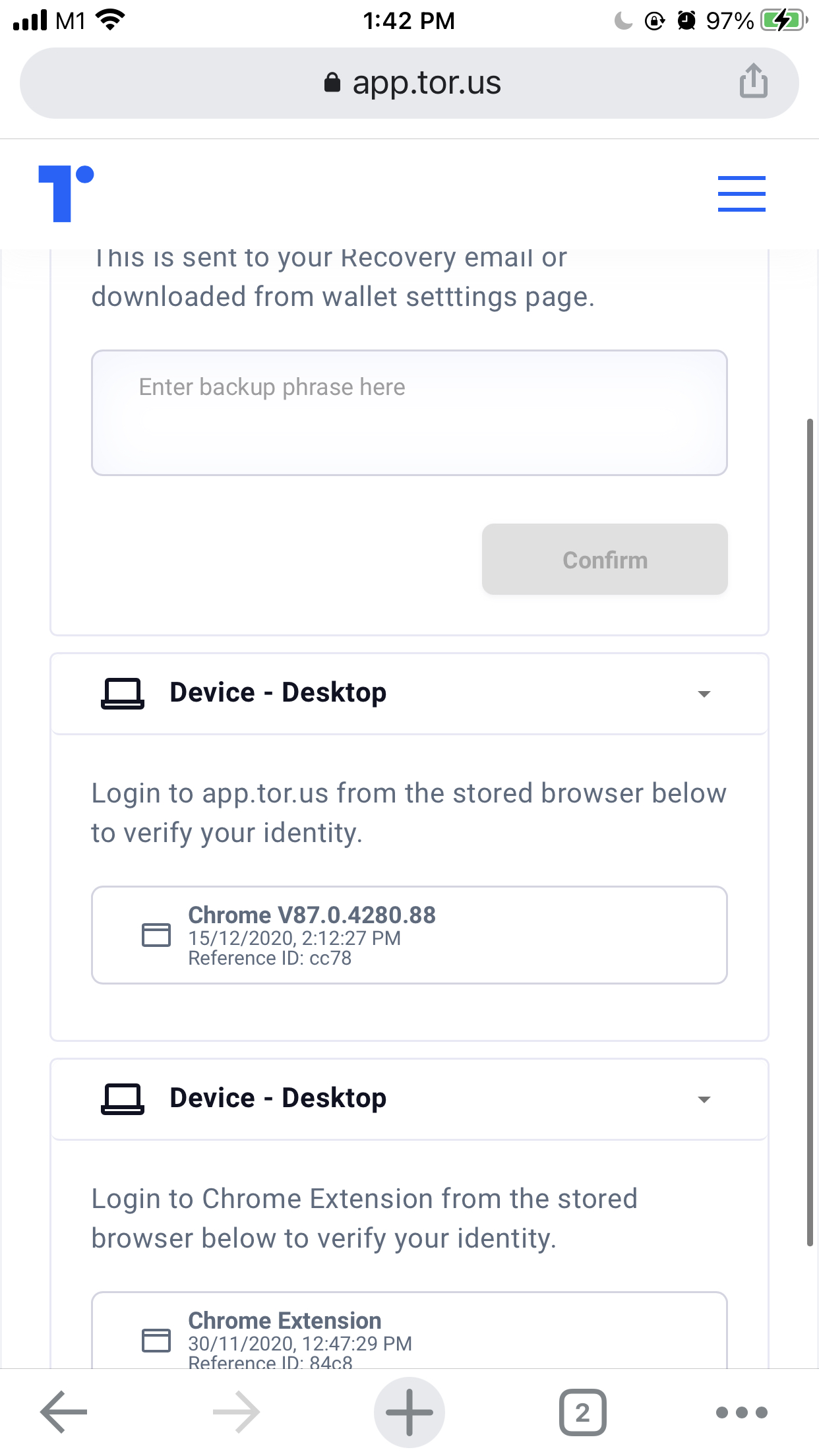
Task: Click the browser icon beside Chrome Extension
Action: (x=156, y=1341)
